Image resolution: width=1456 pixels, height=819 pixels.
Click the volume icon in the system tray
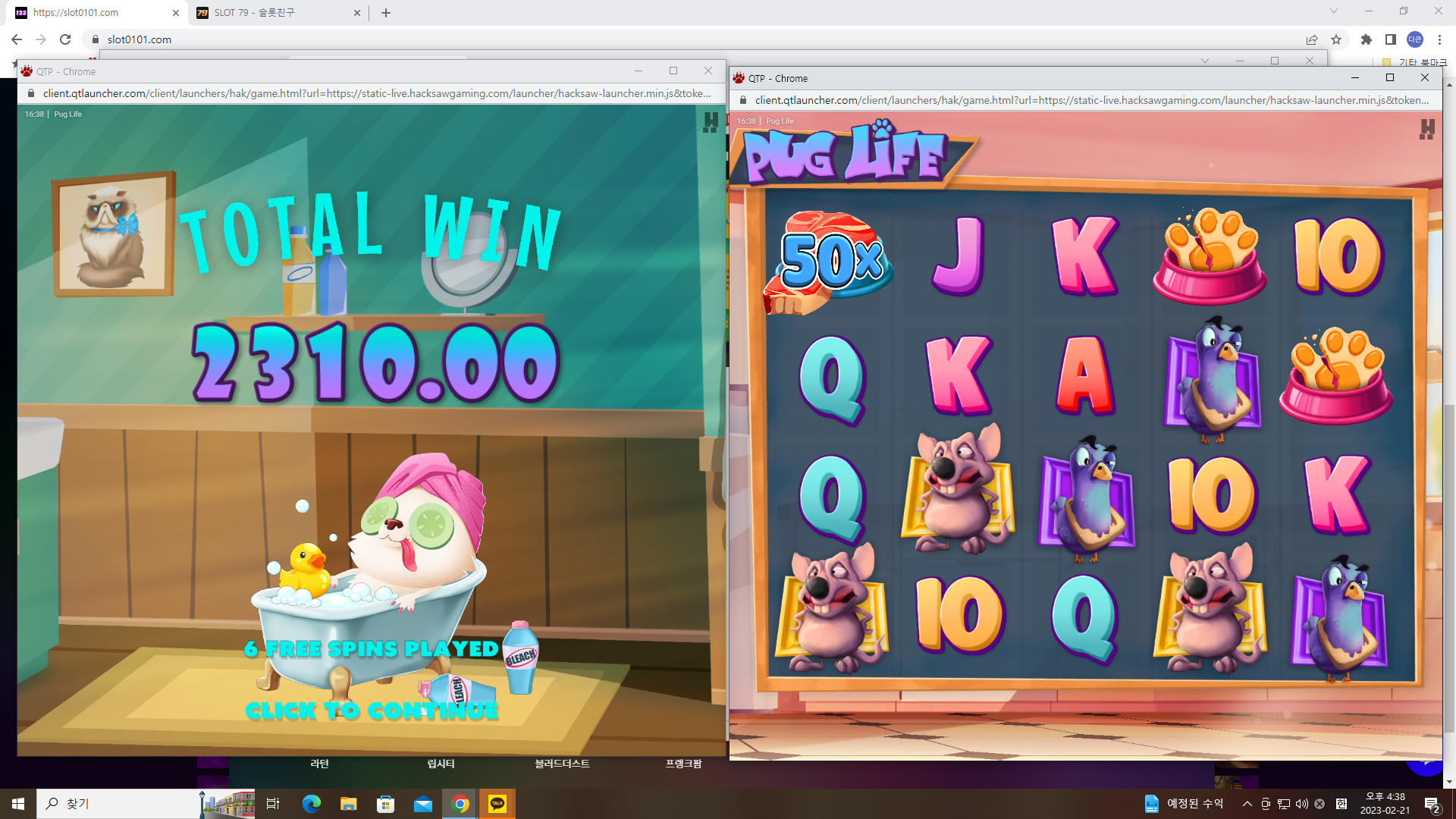pos(1301,804)
